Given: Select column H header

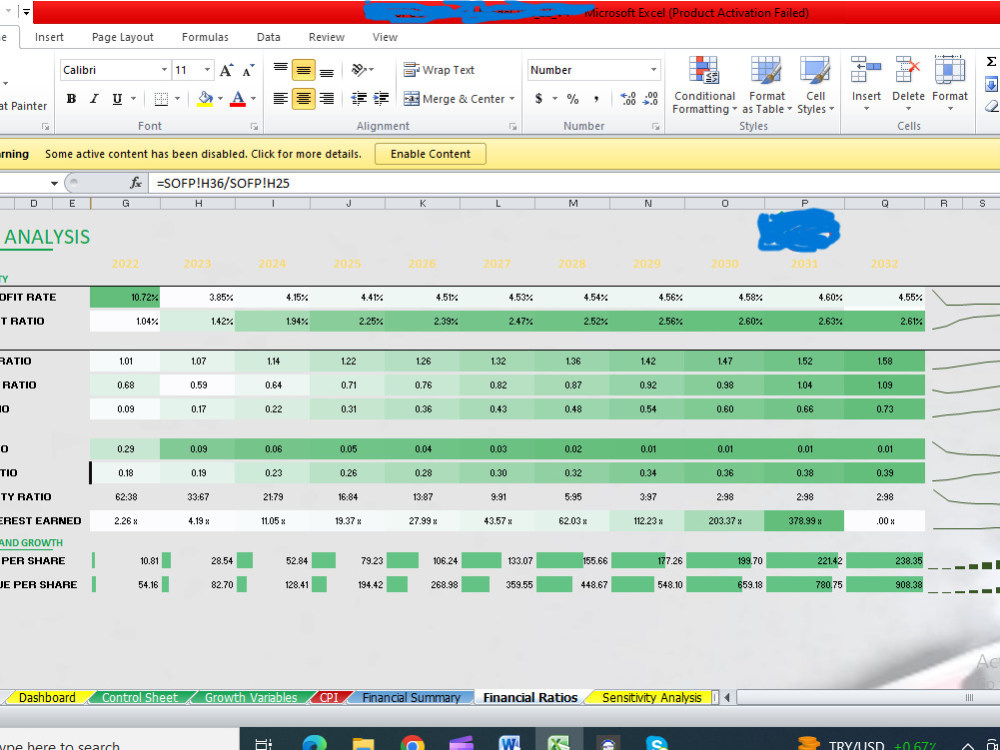Looking at the screenshot, I should click(198, 203).
